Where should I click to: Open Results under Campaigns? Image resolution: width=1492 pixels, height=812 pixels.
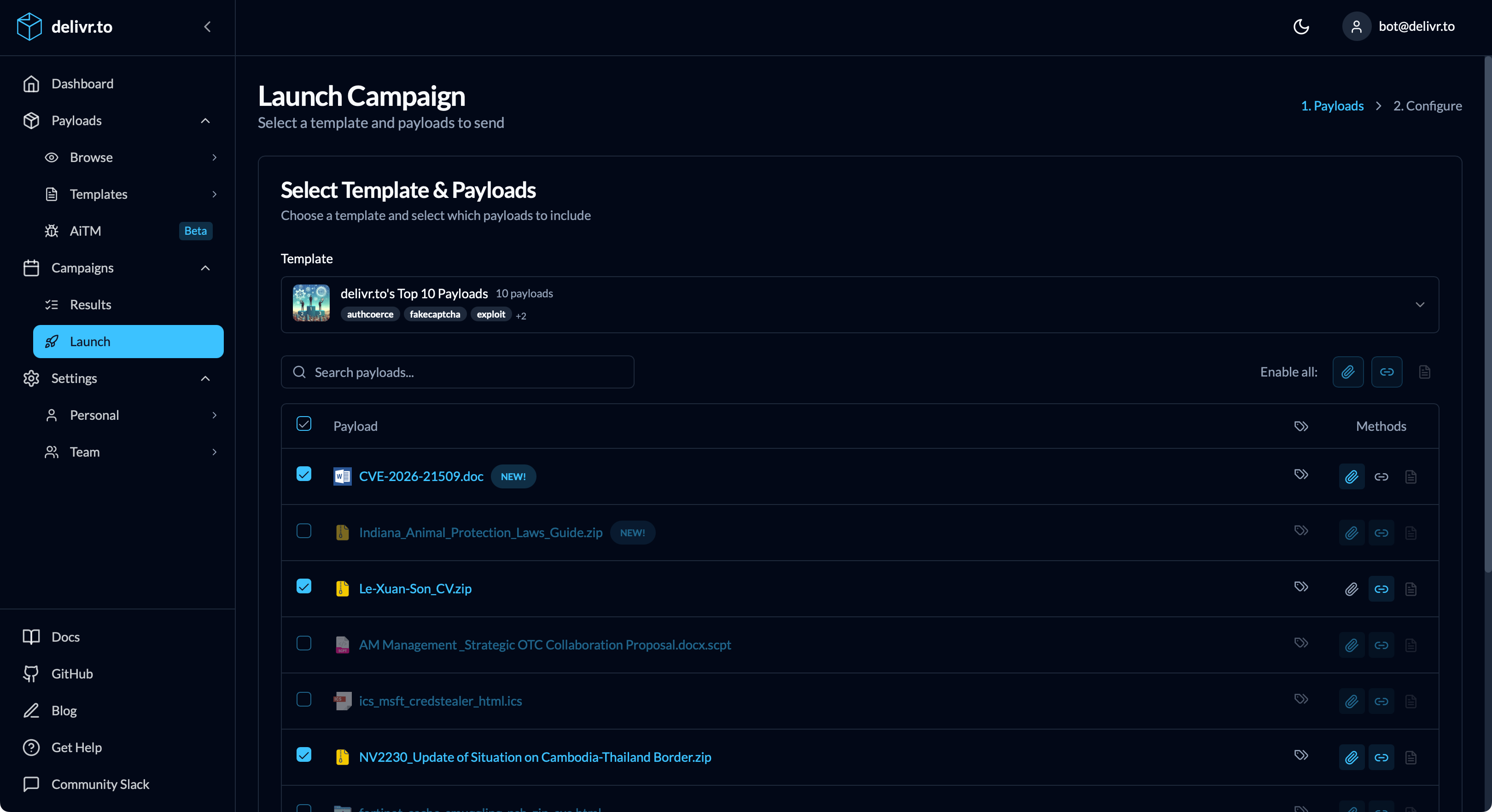(91, 304)
